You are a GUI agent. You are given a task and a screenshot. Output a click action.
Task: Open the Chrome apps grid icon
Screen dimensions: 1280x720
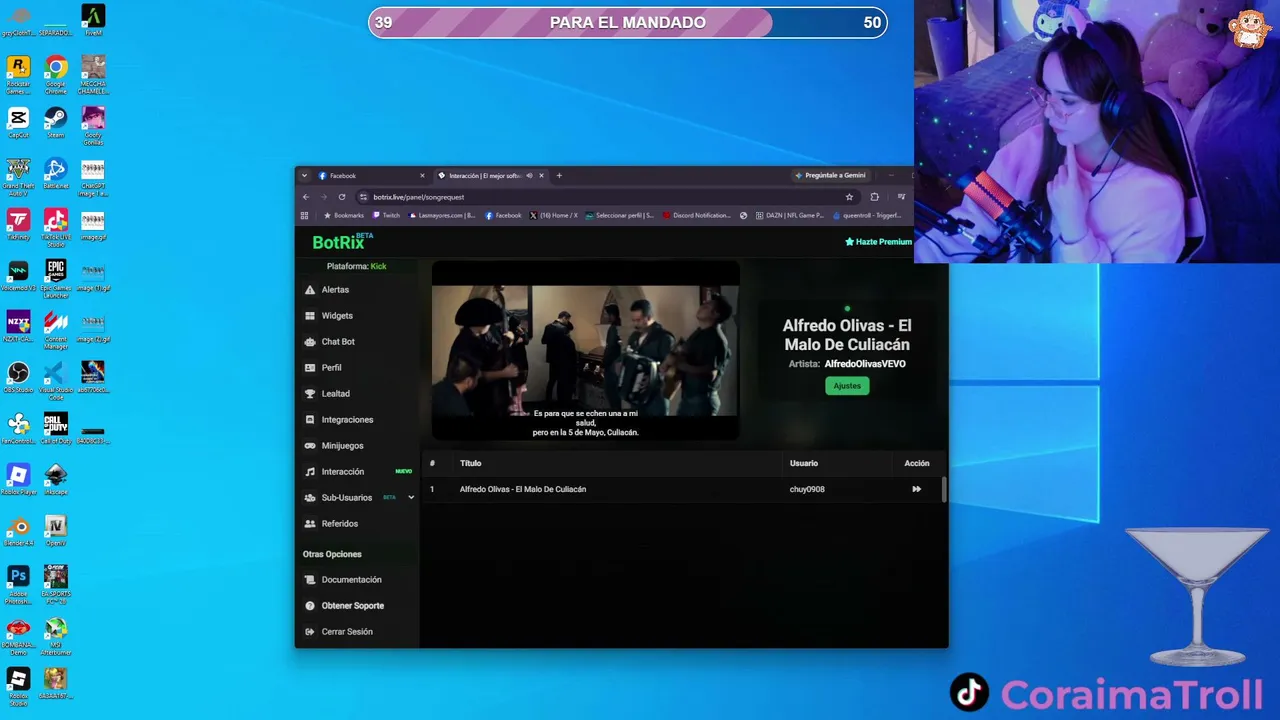(304, 215)
